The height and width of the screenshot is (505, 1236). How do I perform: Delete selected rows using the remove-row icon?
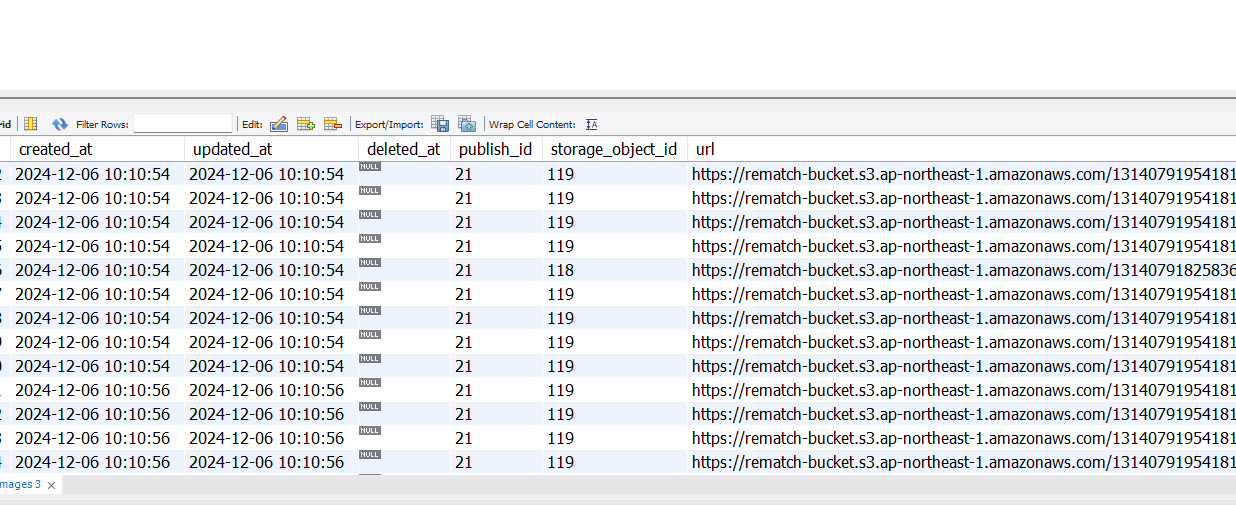pos(333,124)
